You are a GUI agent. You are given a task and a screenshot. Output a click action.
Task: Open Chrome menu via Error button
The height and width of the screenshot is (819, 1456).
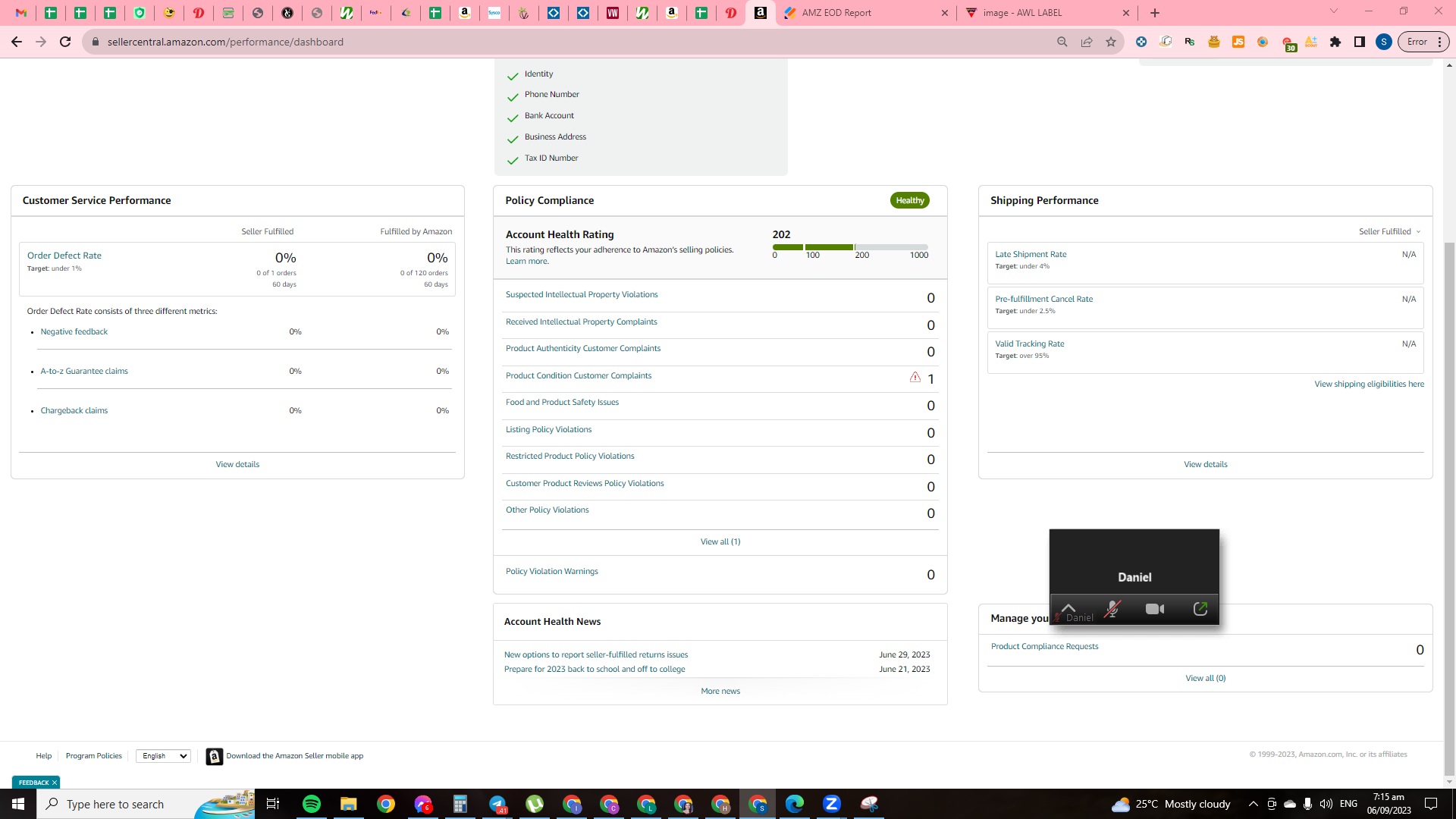pos(1423,42)
